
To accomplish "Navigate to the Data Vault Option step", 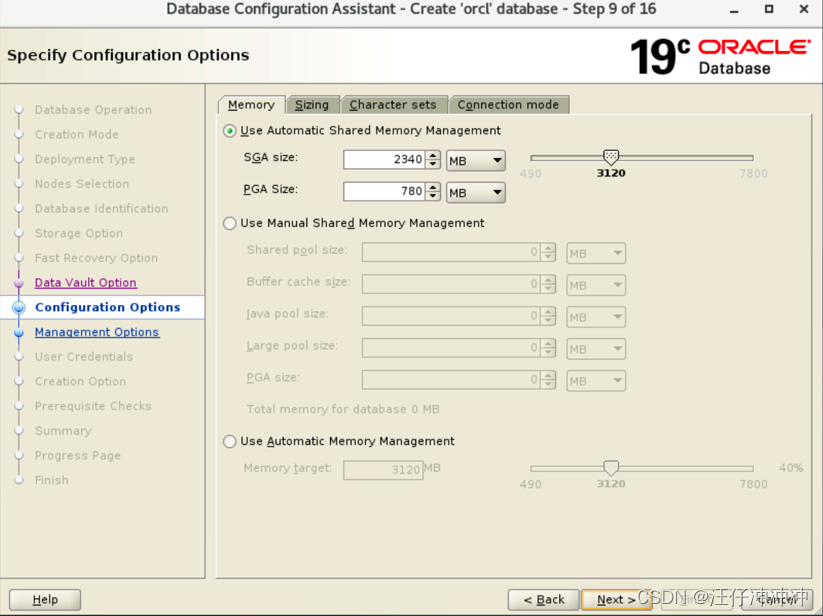I will (85, 282).
